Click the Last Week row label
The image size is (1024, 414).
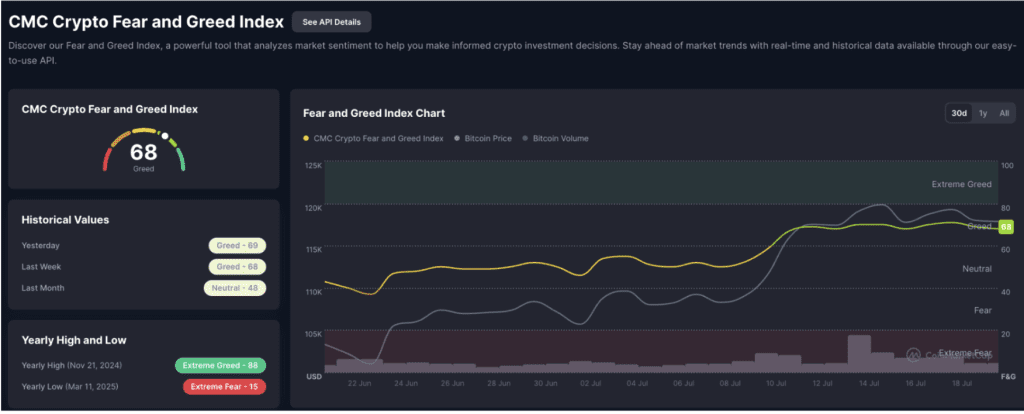click(x=42, y=266)
